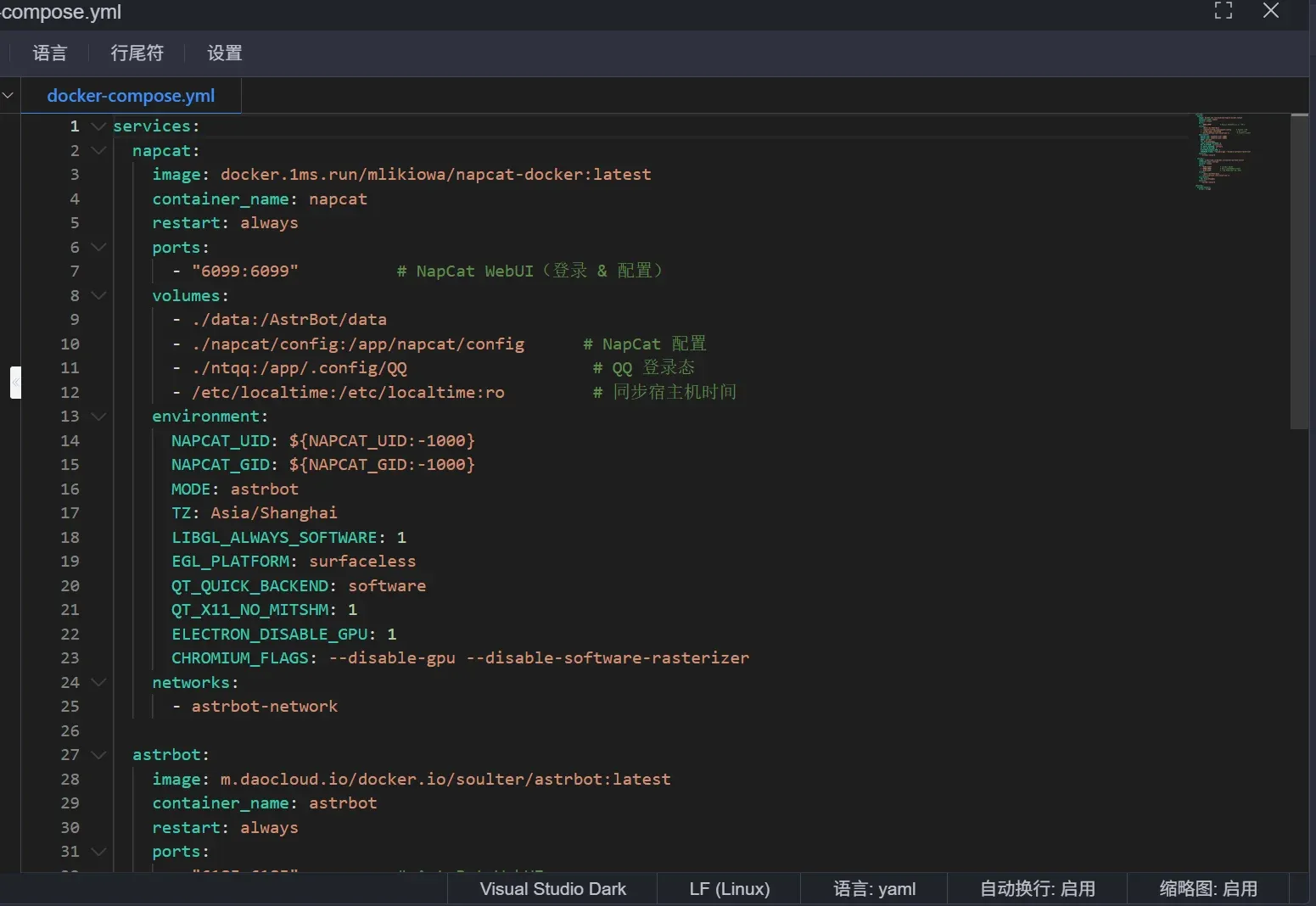Image resolution: width=1316 pixels, height=906 pixels.
Task: Click /etc/localtime:/etc/localtime:ro entry
Action: coord(348,393)
